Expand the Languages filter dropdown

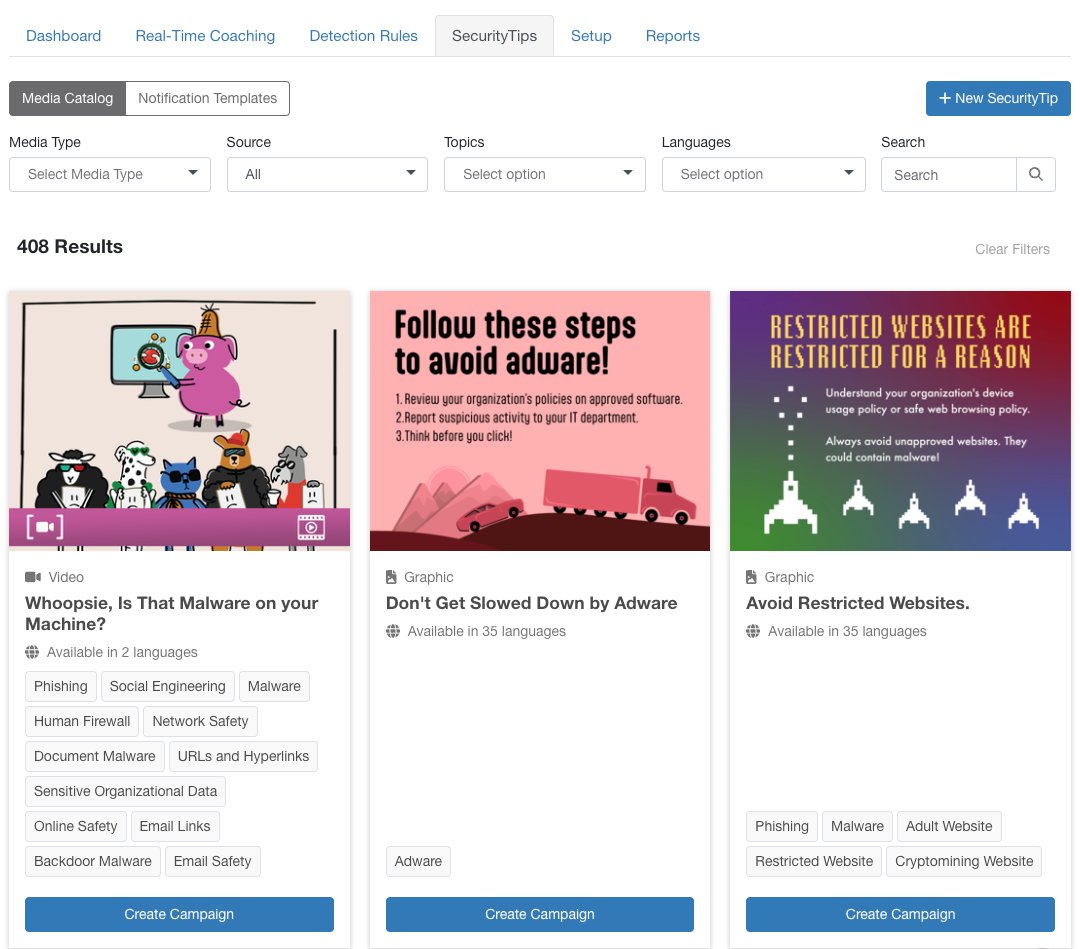point(763,174)
